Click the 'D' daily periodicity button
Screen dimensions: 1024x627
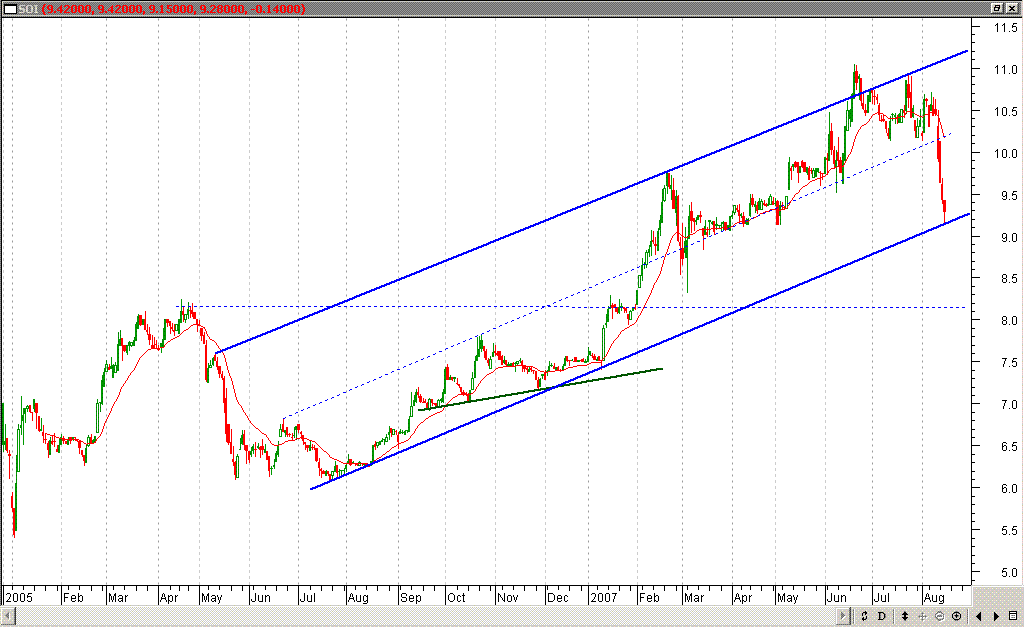pyautogui.click(x=882, y=616)
